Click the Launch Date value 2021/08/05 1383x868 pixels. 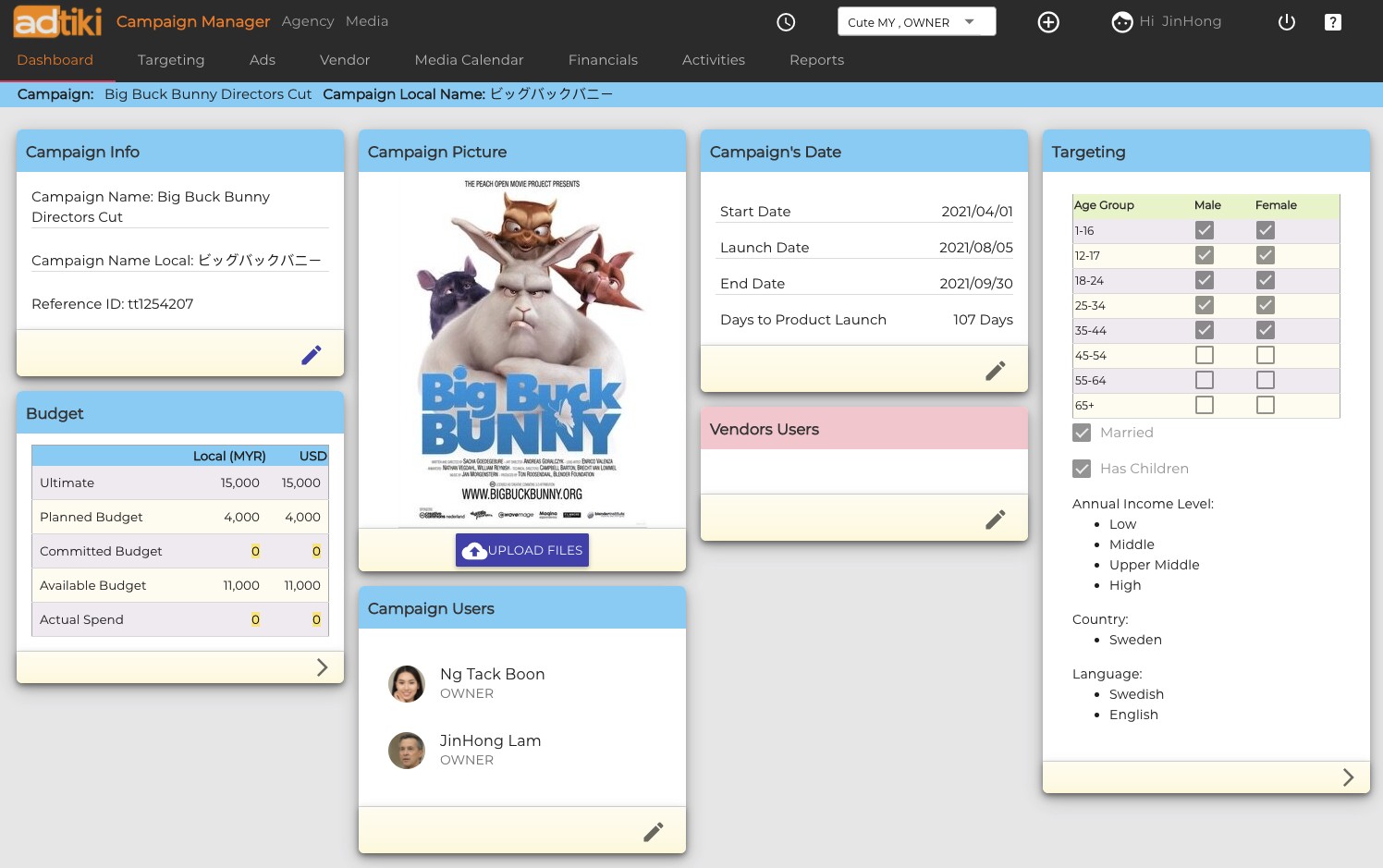(x=976, y=248)
